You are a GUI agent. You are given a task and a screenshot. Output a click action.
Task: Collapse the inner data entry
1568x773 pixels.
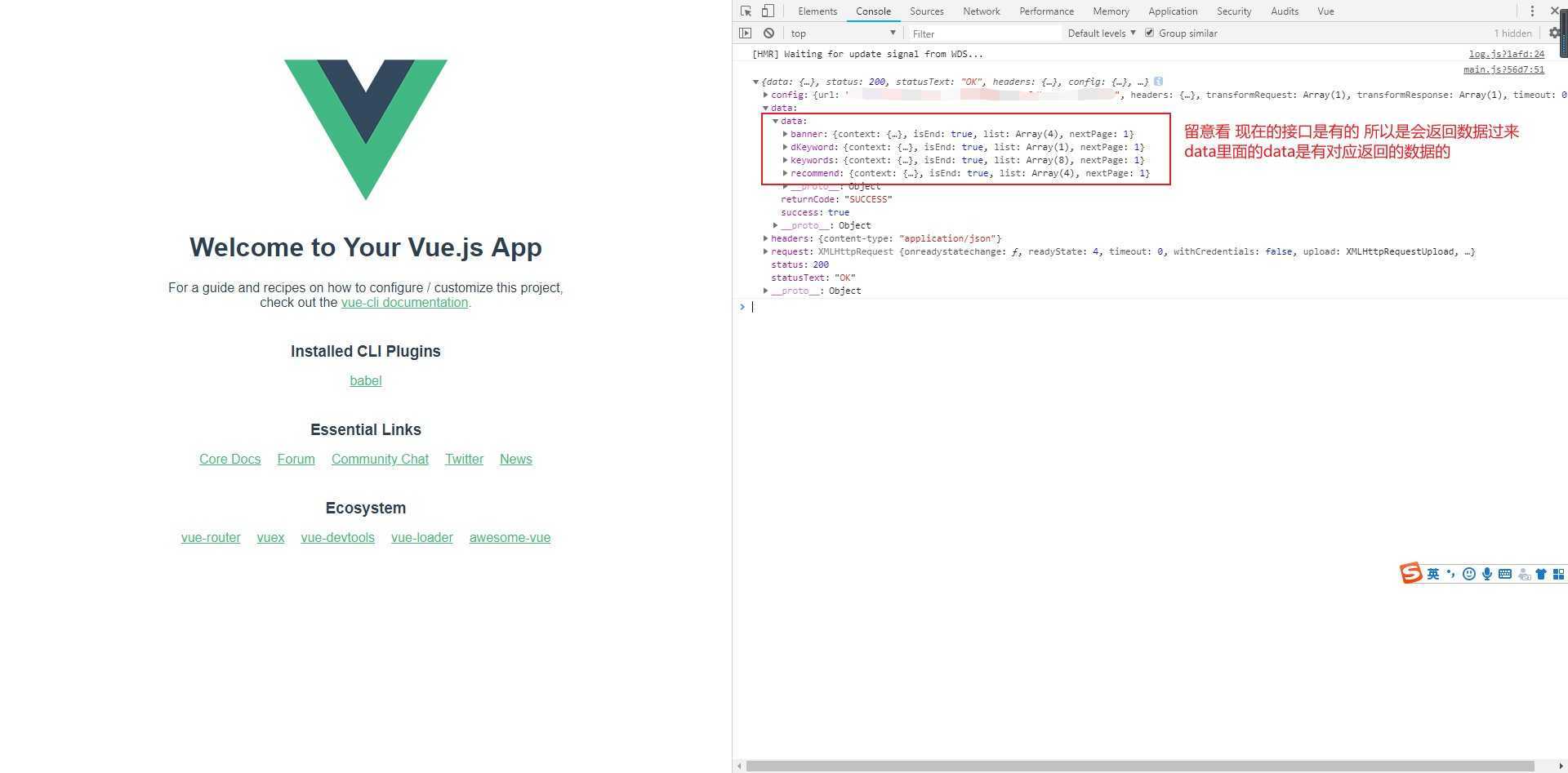pos(775,121)
